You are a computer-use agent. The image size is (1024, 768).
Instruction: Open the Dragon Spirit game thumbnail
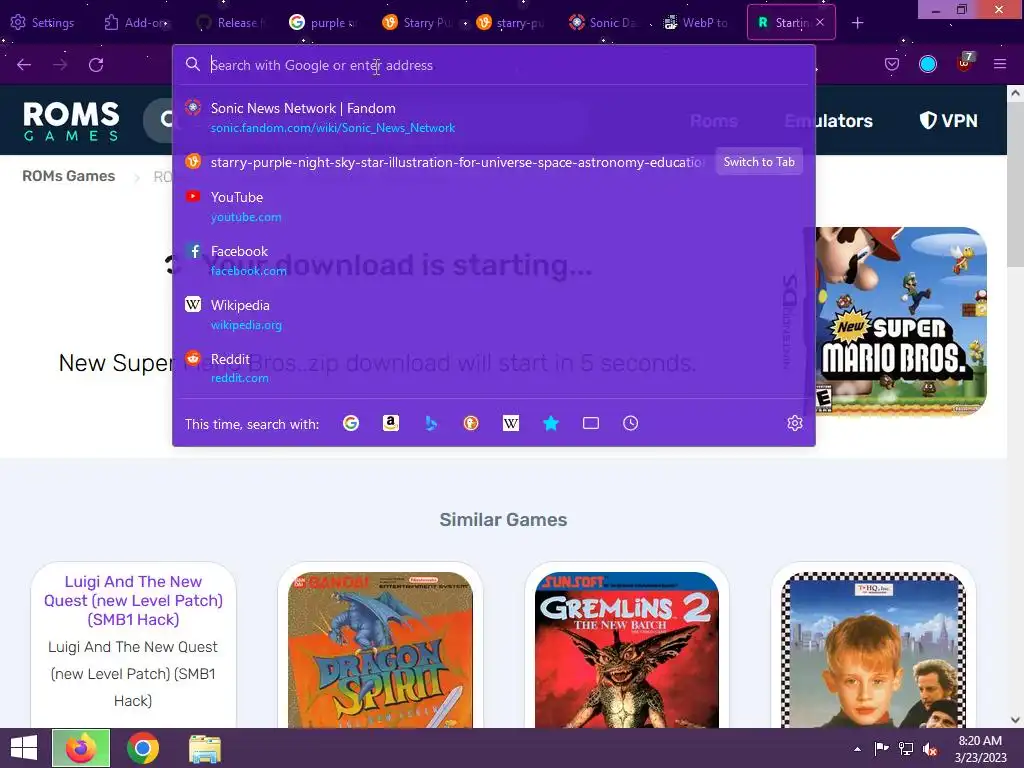380,650
